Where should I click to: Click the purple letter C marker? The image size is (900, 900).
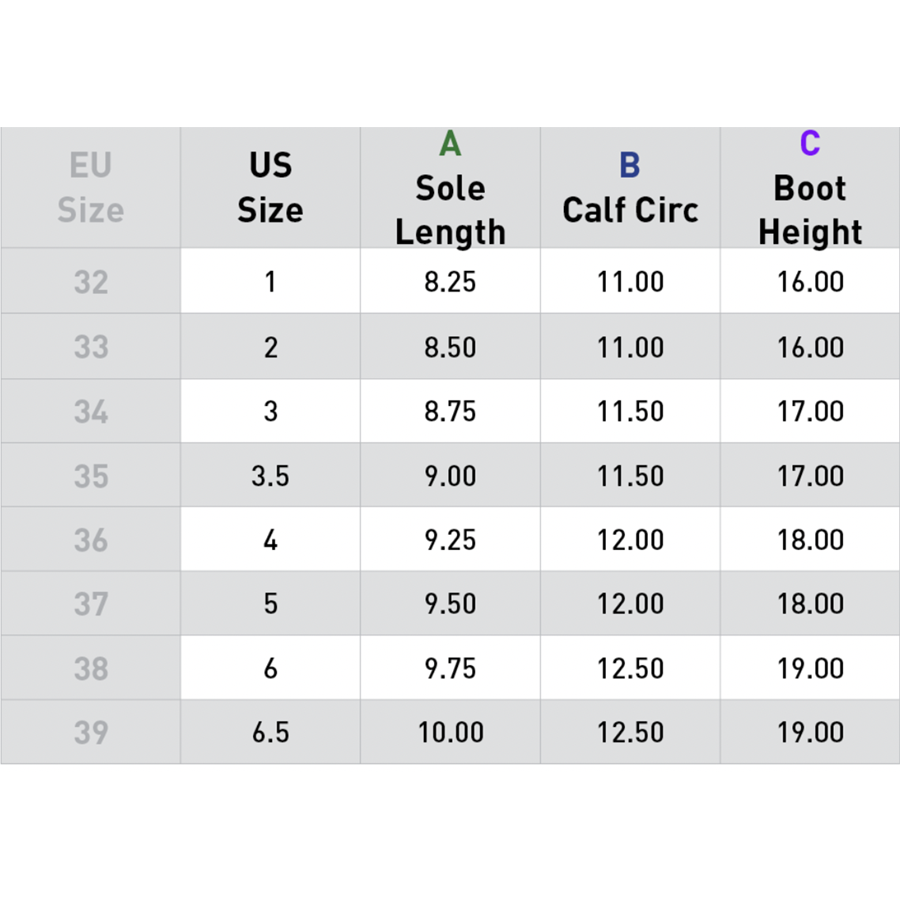pos(810,144)
